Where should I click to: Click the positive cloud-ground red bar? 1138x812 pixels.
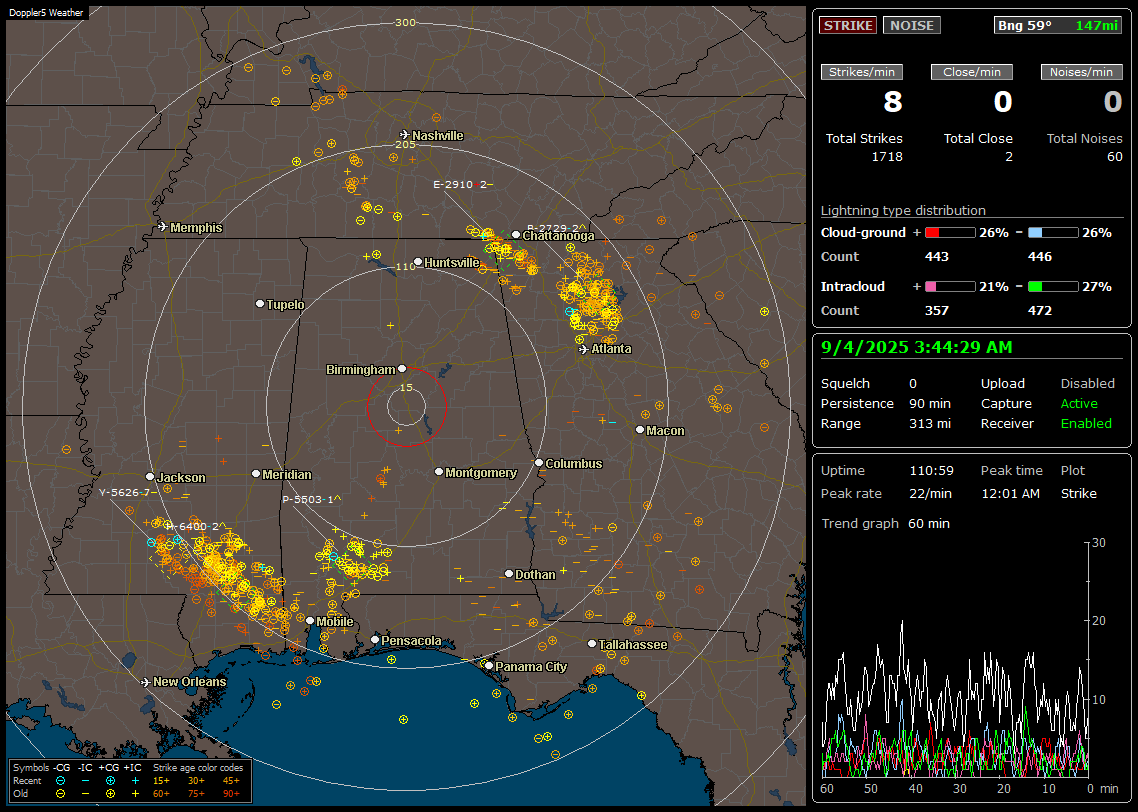coord(950,233)
